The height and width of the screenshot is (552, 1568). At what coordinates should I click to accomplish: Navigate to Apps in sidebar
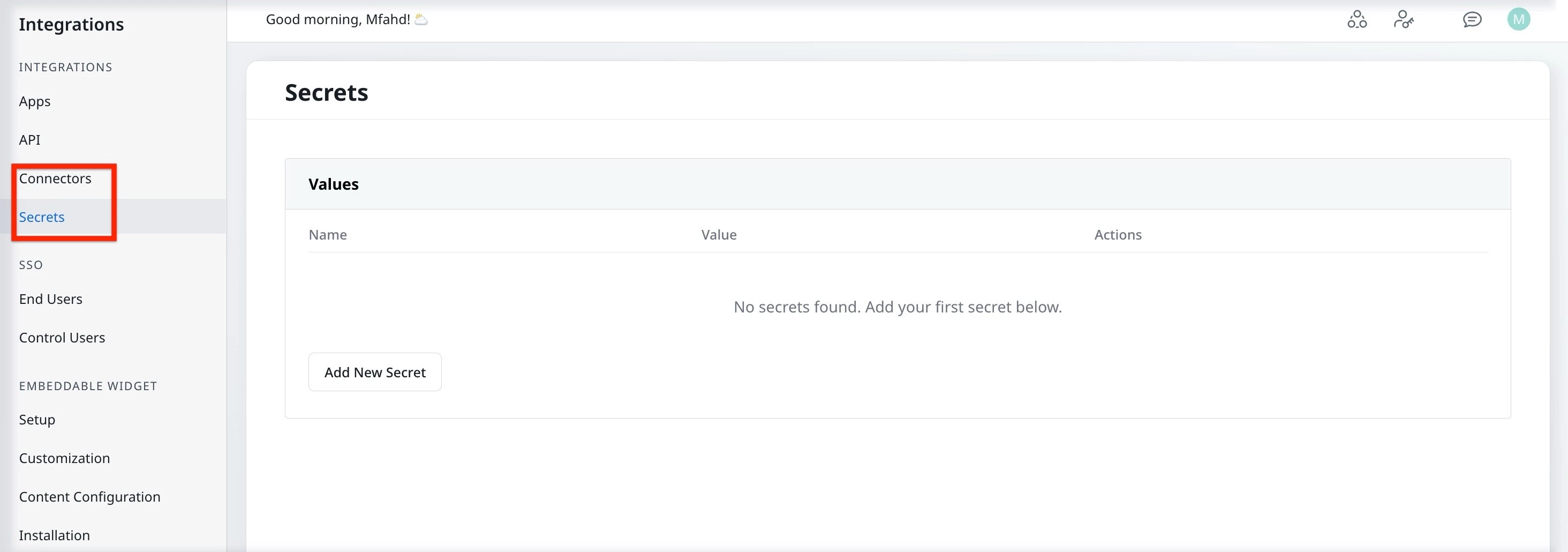tap(35, 101)
